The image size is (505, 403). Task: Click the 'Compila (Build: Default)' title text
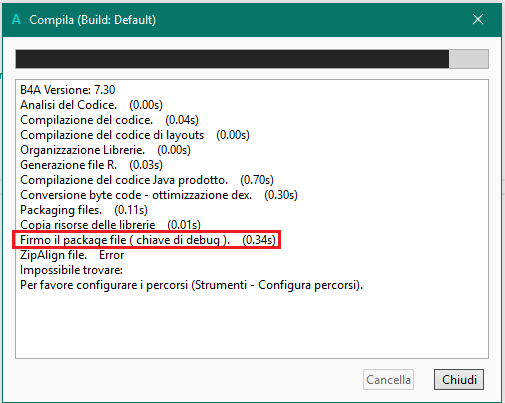point(92,20)
